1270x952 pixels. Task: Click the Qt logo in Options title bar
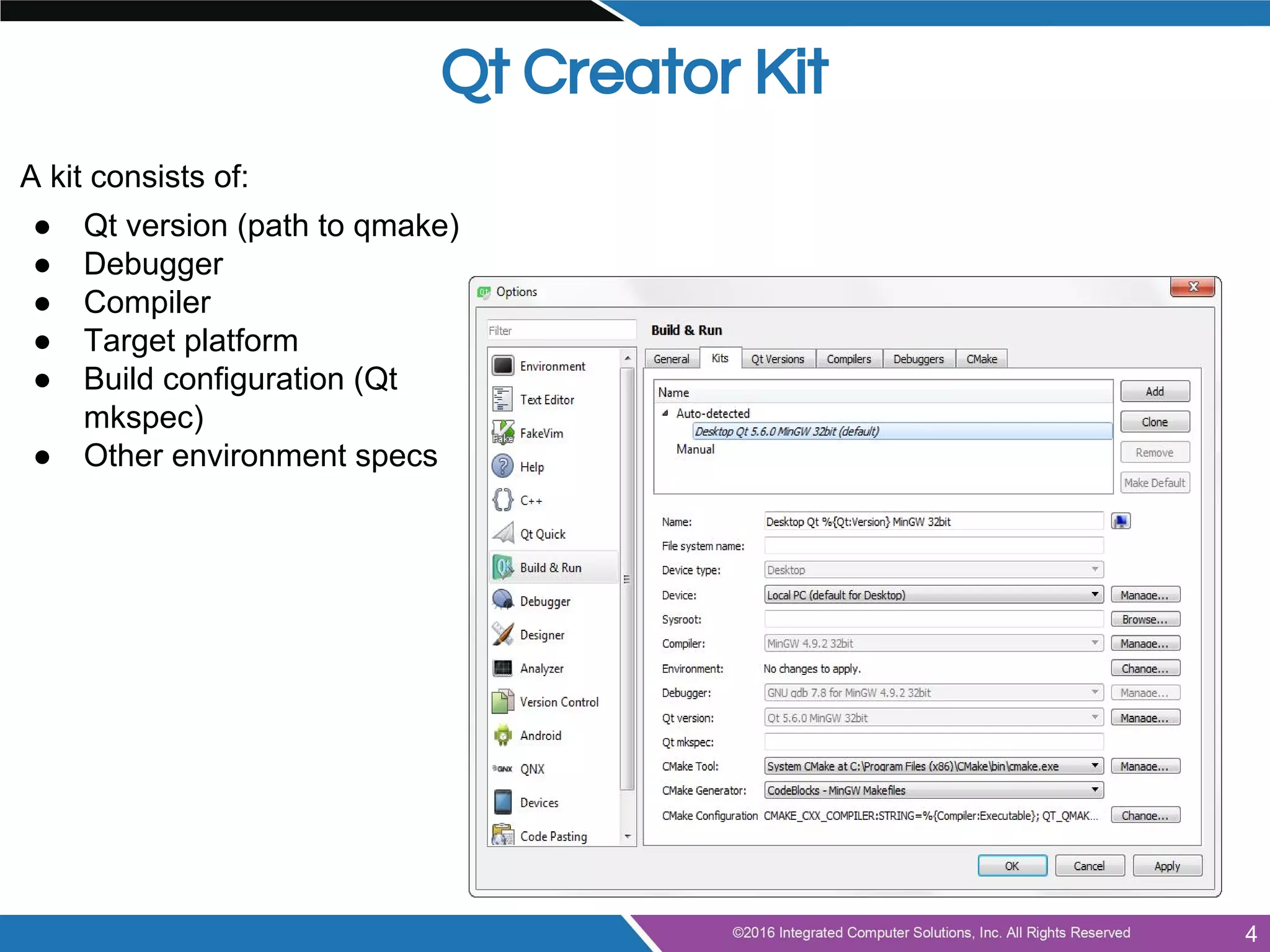point(484,291)
